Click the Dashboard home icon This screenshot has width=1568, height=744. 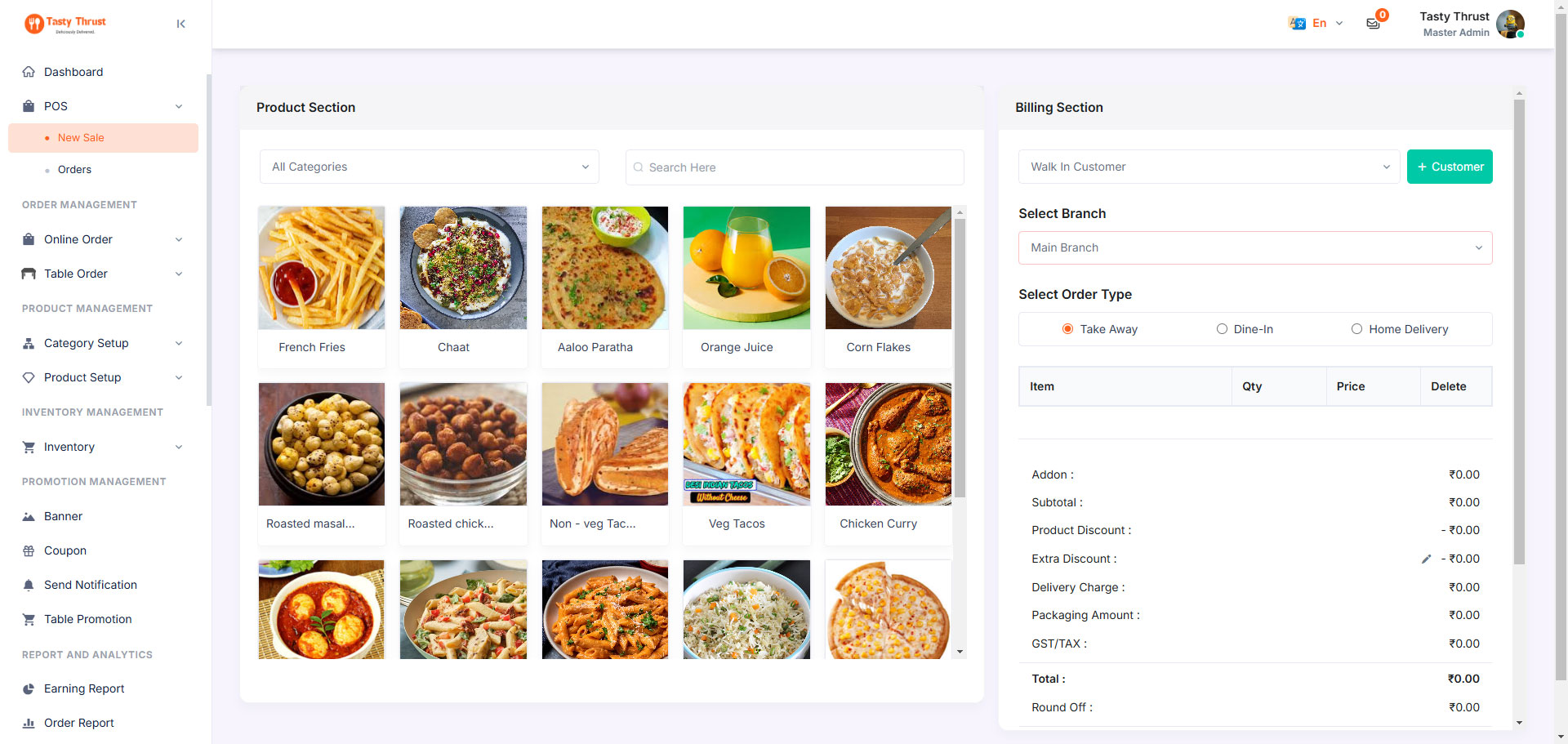[x=29, y=72]
